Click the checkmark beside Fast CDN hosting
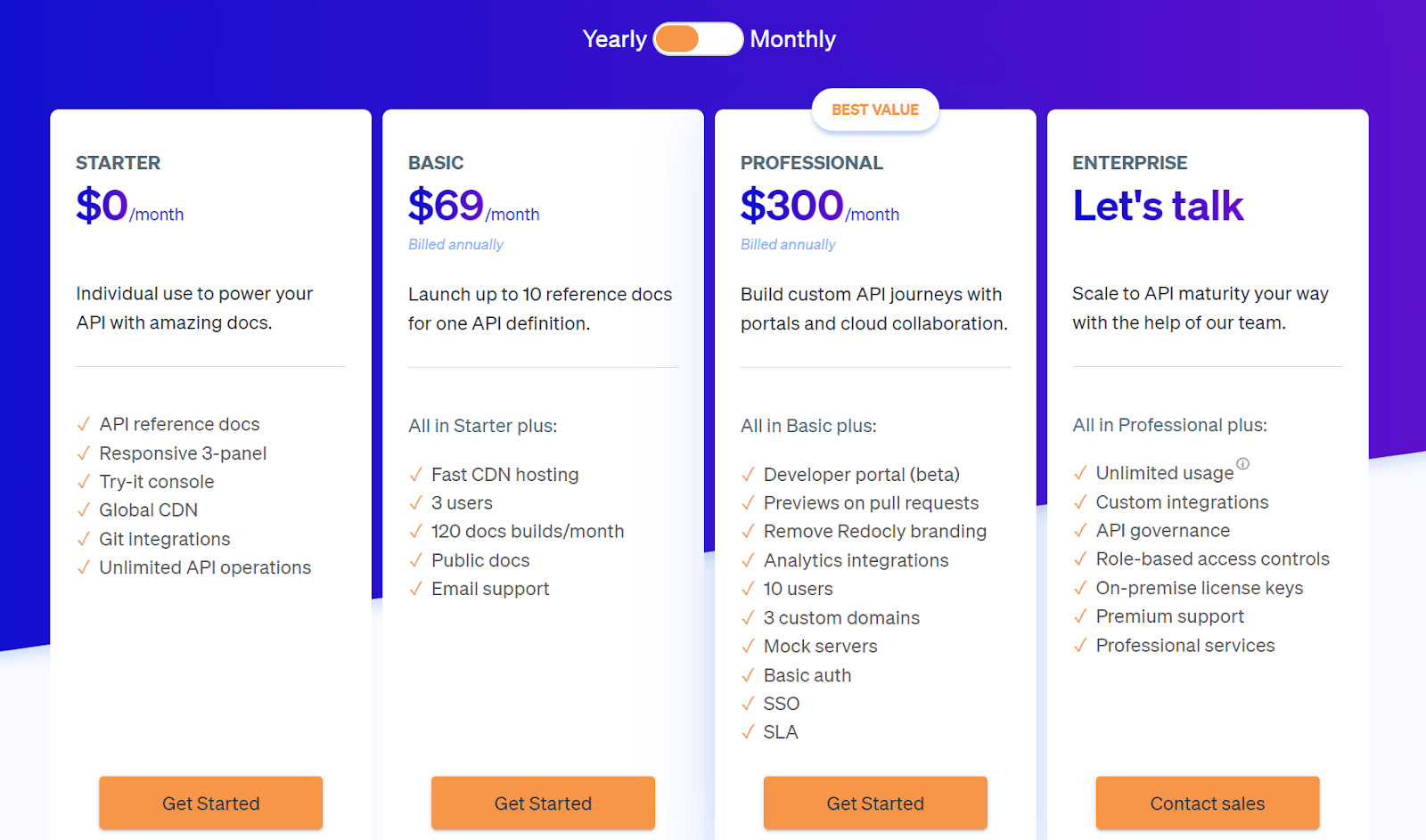1426x840 pixels. pos(415,475)
